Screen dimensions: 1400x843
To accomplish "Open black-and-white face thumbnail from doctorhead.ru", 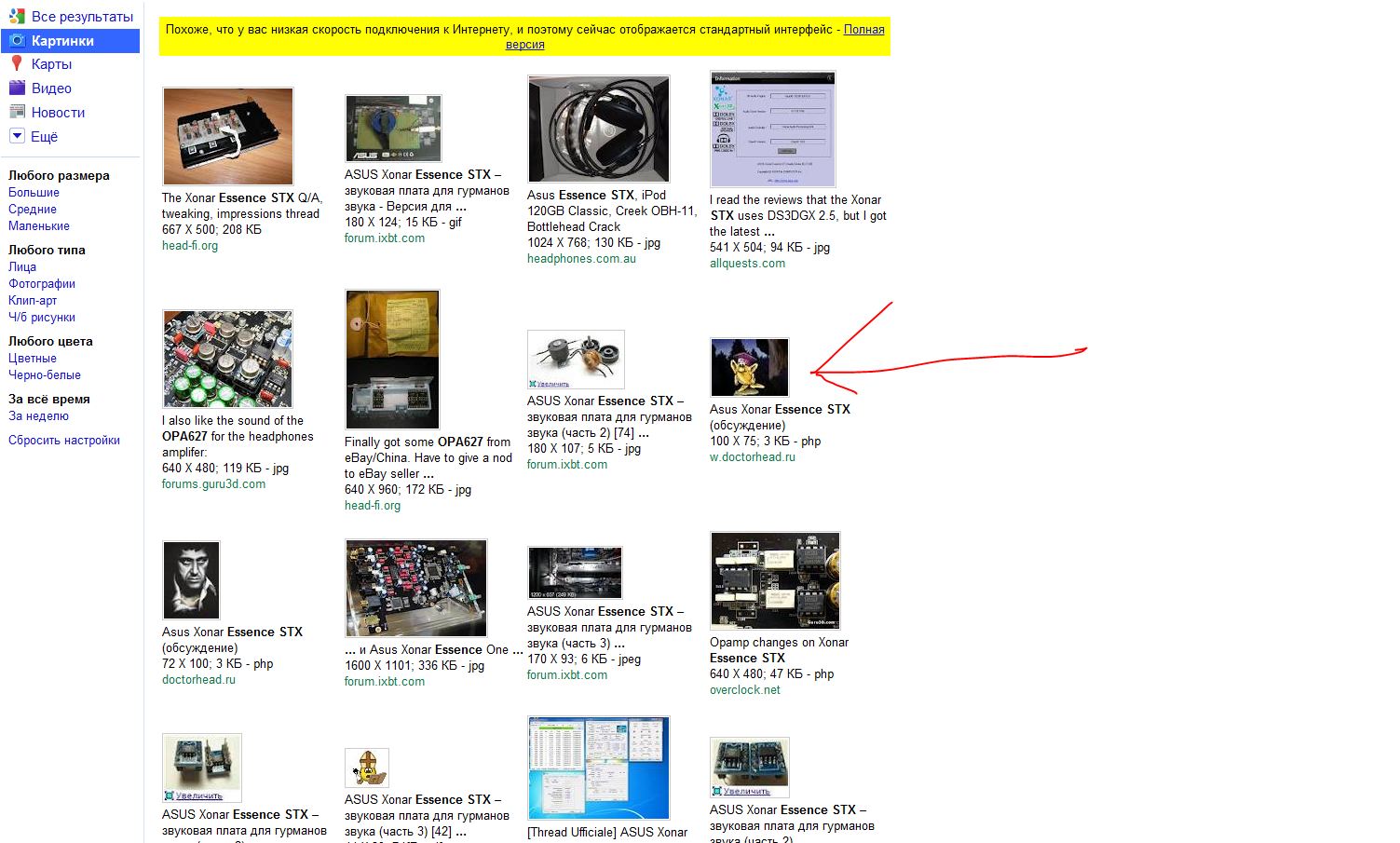I will (x=191, y=579).
